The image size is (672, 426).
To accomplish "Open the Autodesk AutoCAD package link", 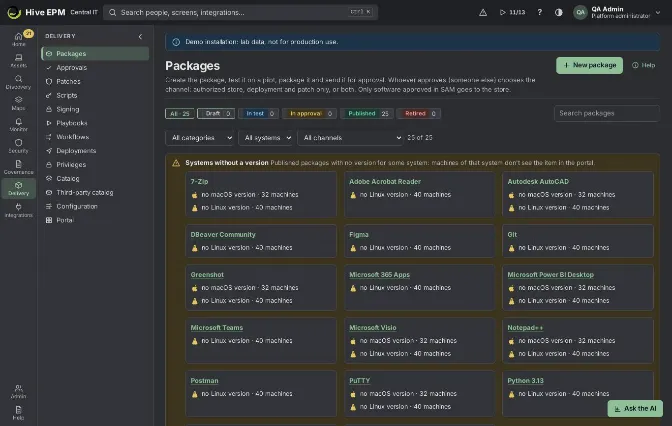I will [538, 182].
